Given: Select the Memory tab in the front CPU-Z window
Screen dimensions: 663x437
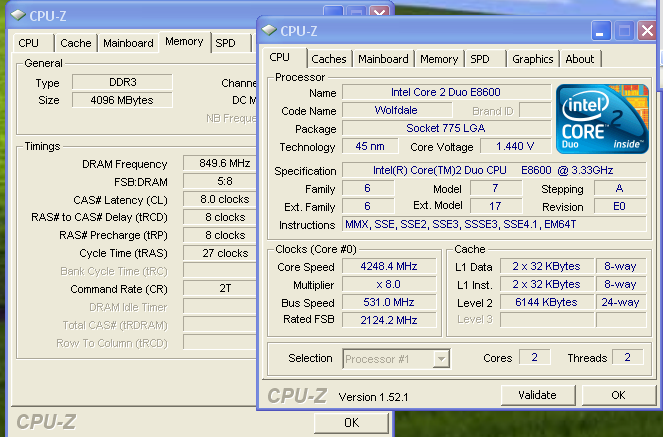Looking at the screenshot, I should coord(439,59).
